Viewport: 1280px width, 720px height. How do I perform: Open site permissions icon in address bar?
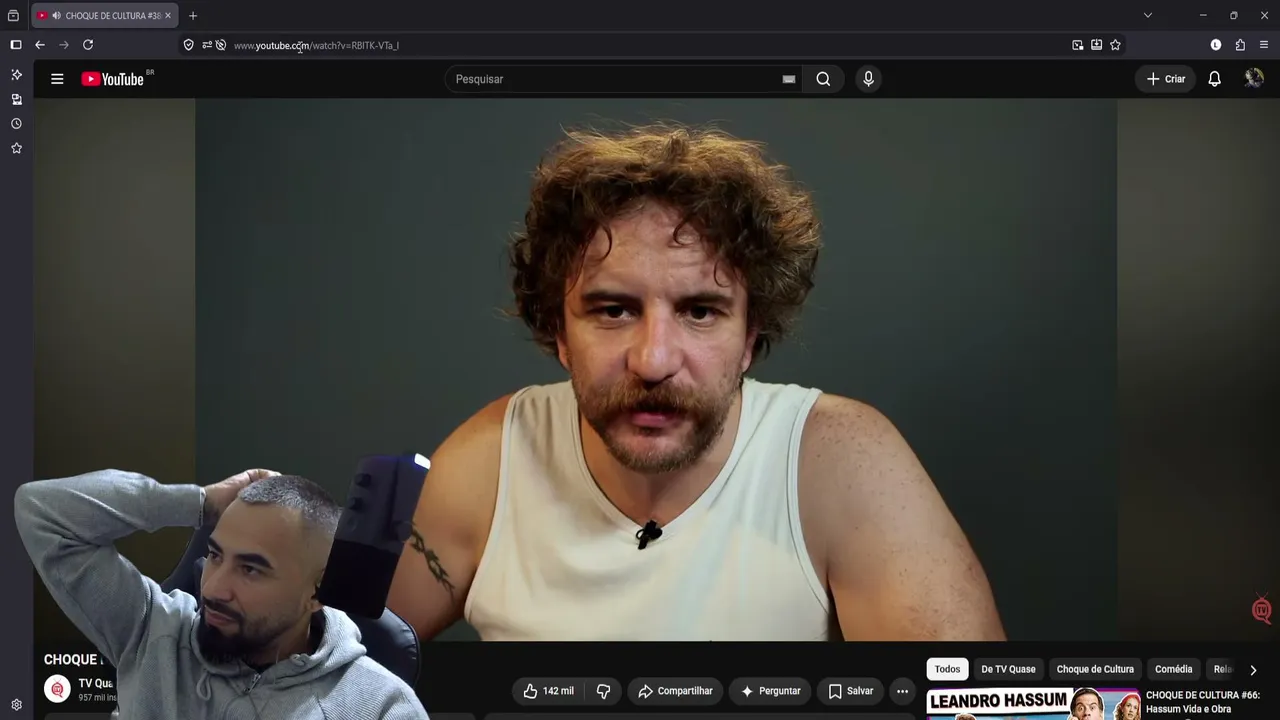click(x=207, y=45)
